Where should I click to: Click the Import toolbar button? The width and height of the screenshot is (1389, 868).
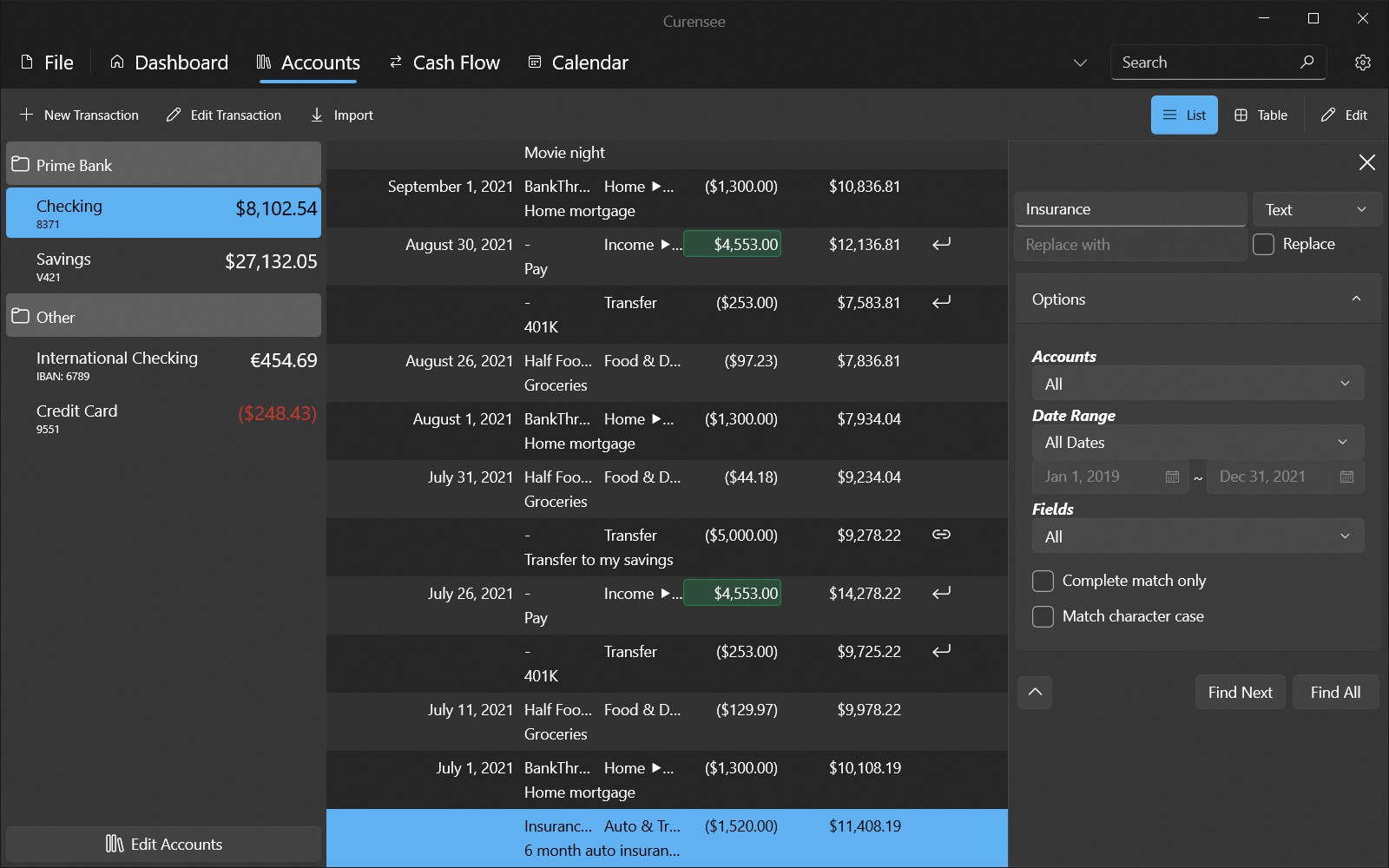pyautogui.click(x=342, y=115)
